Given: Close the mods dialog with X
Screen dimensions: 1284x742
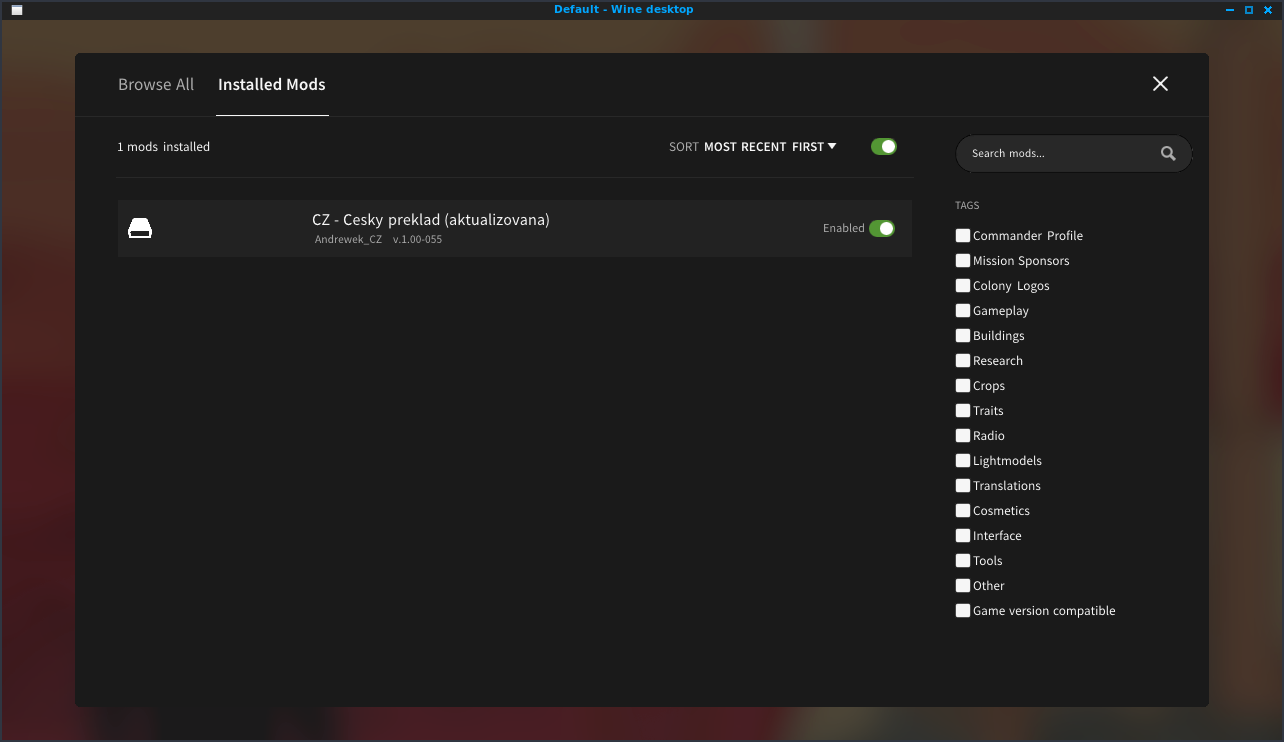Looking at the screenshot, I should tap(1160, 84).
